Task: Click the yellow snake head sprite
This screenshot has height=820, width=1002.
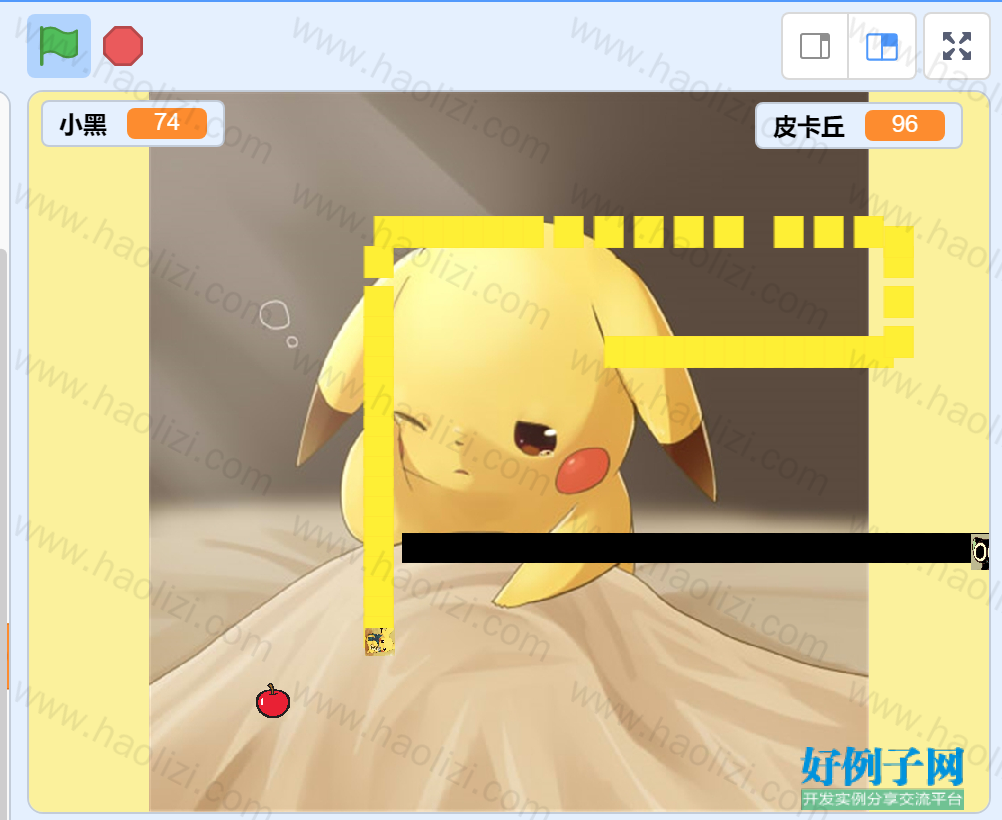Action: pos(379,641)
